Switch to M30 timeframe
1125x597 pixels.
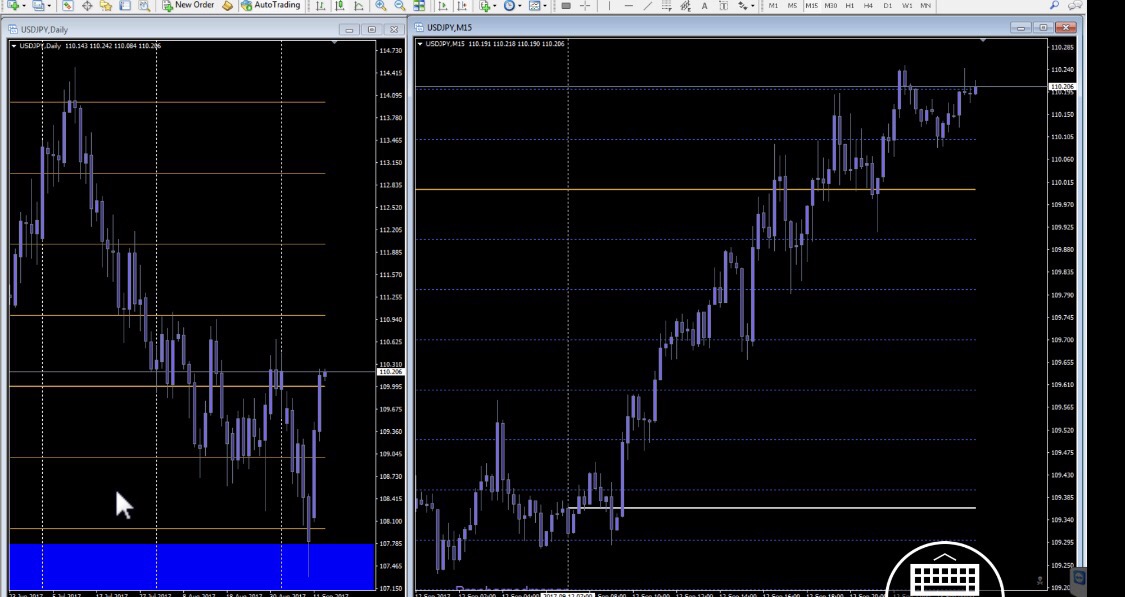coord(831,5)
